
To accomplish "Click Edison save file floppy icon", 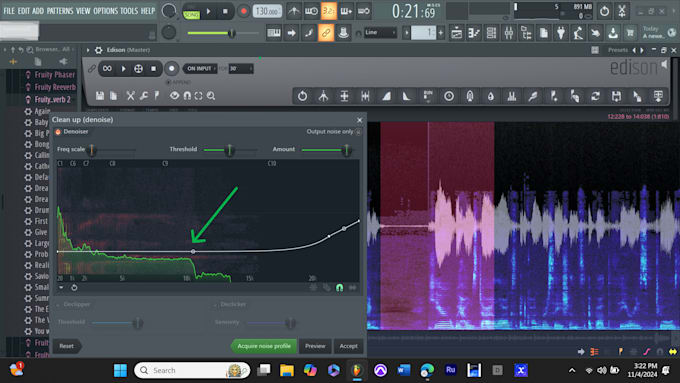I will tap(100, 96).
